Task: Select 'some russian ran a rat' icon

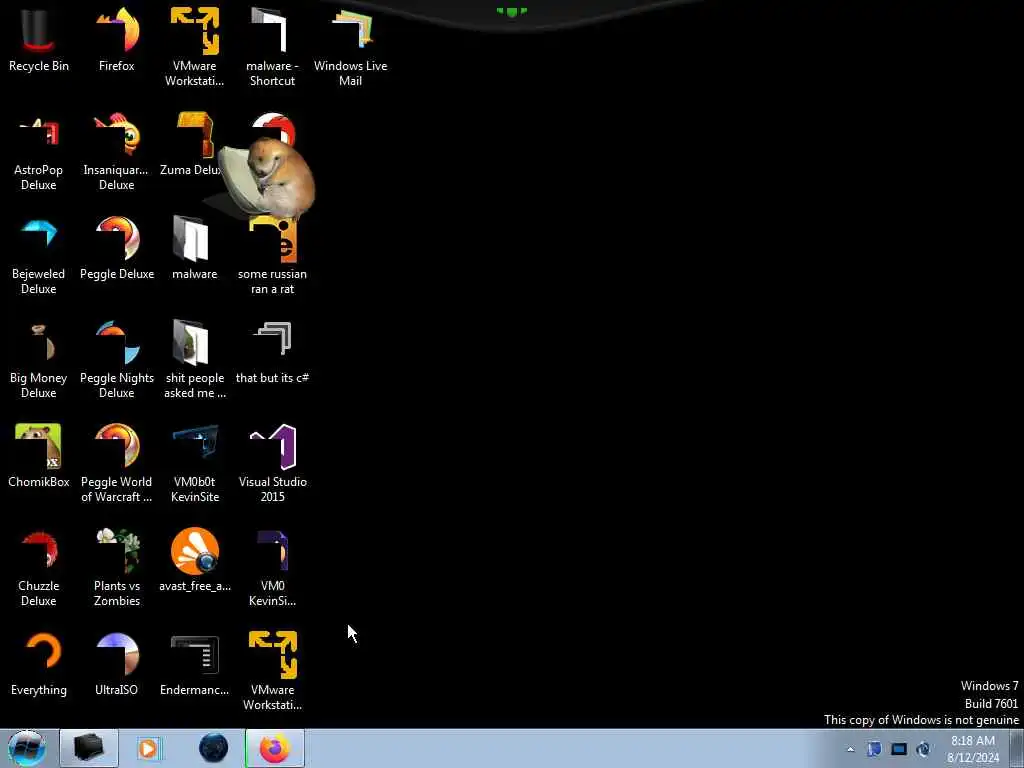Action: [x=272, y=257]
